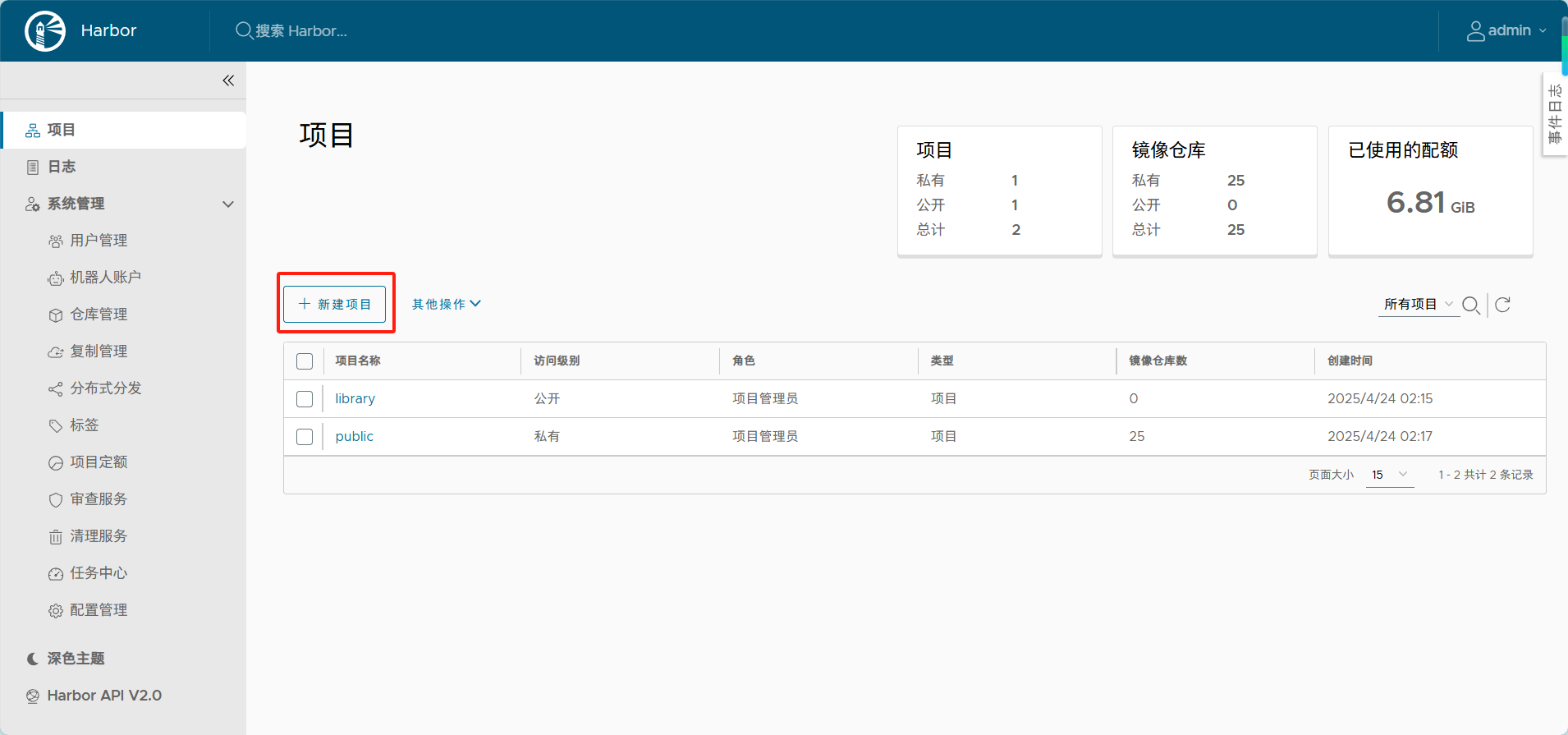Click the 任务中心 dashboard icon
Image resolution: width=1568 pixels, height=735 pixels.
[55, 573]
